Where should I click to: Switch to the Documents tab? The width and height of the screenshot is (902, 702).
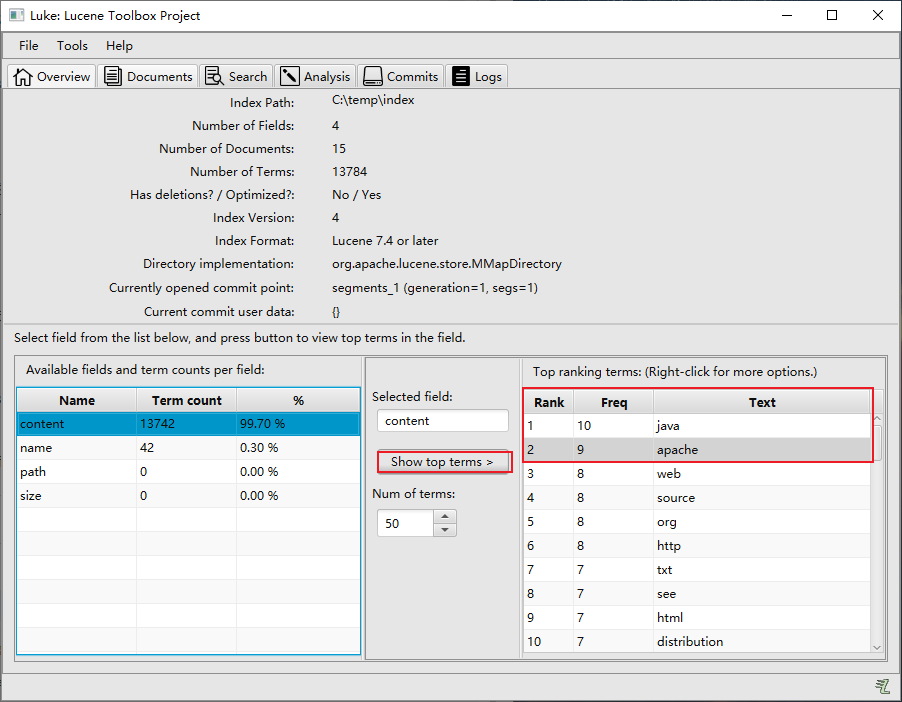[x=148, y=76]
